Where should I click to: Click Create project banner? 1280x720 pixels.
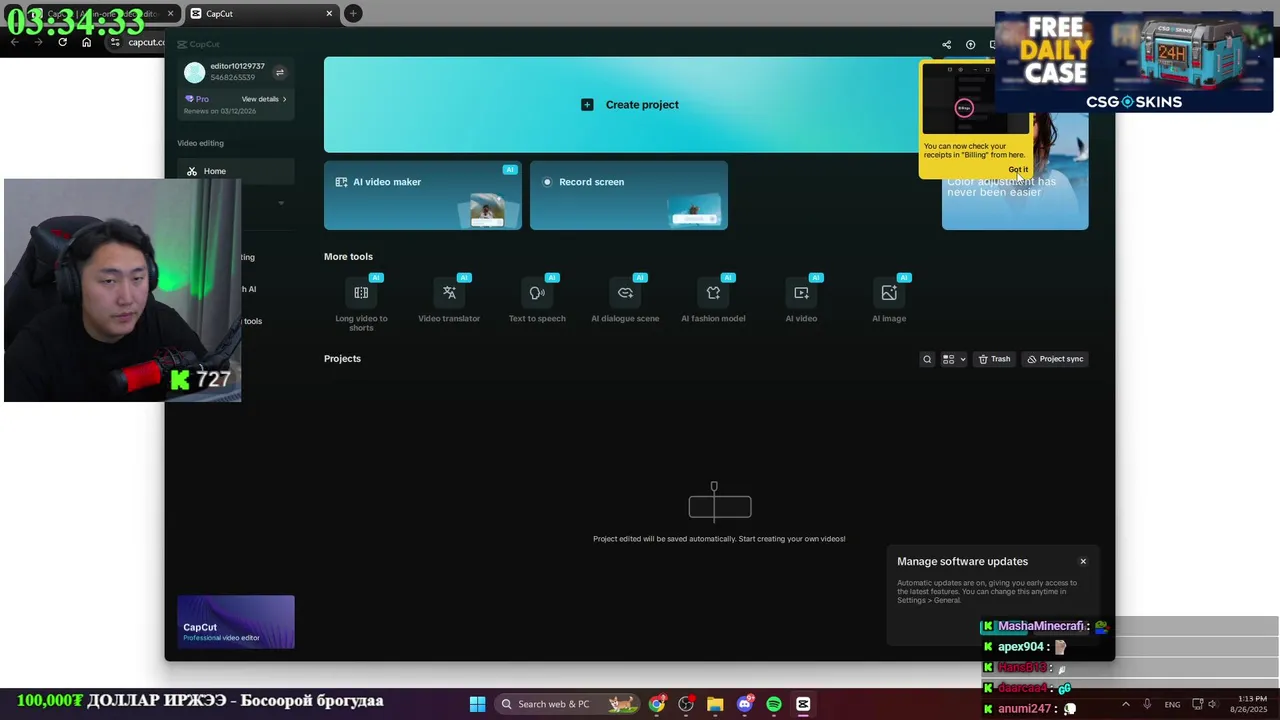pos(630,104)
